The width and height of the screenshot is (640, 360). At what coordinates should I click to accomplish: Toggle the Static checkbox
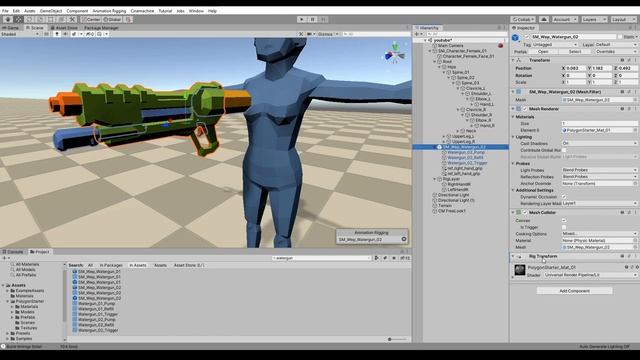(x=620, y=37)
